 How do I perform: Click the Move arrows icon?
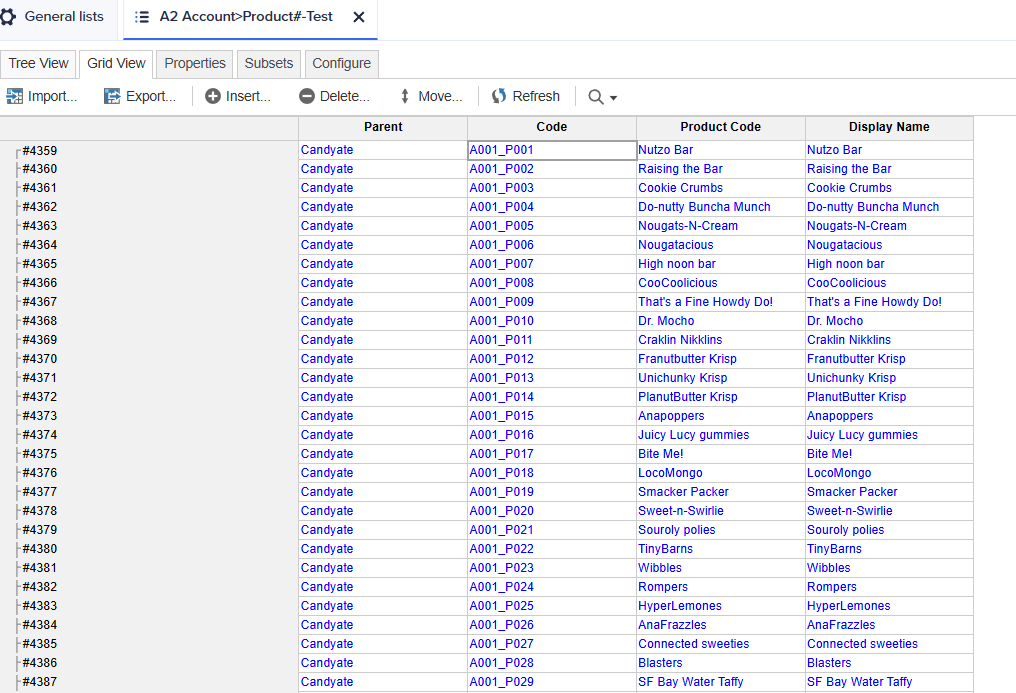405,97
